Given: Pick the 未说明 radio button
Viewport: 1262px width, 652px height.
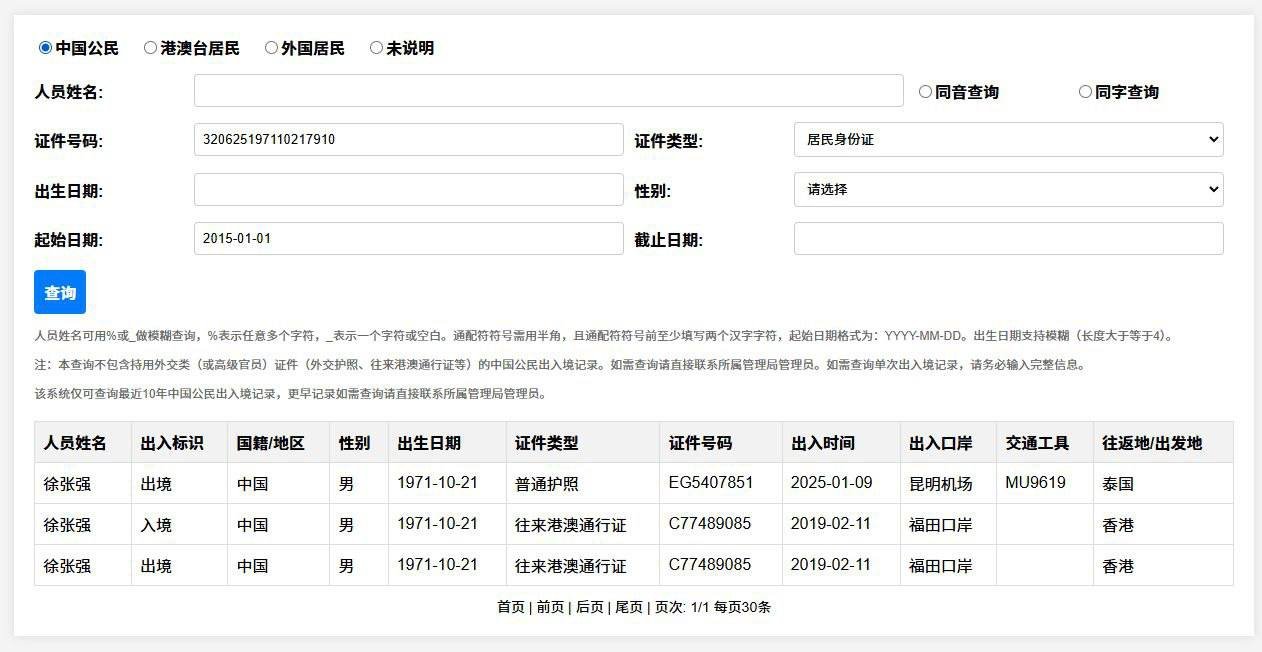Looking at the screenshot, I should pyautogui.click(x=377, y=48).
